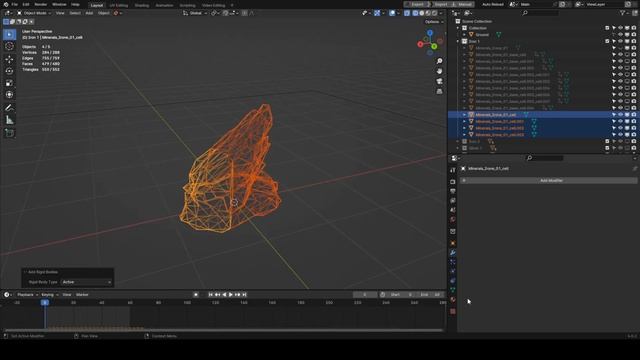Screen dimensions: 640x360
Task: Open the Object properties tab
Action: point(453,243)
